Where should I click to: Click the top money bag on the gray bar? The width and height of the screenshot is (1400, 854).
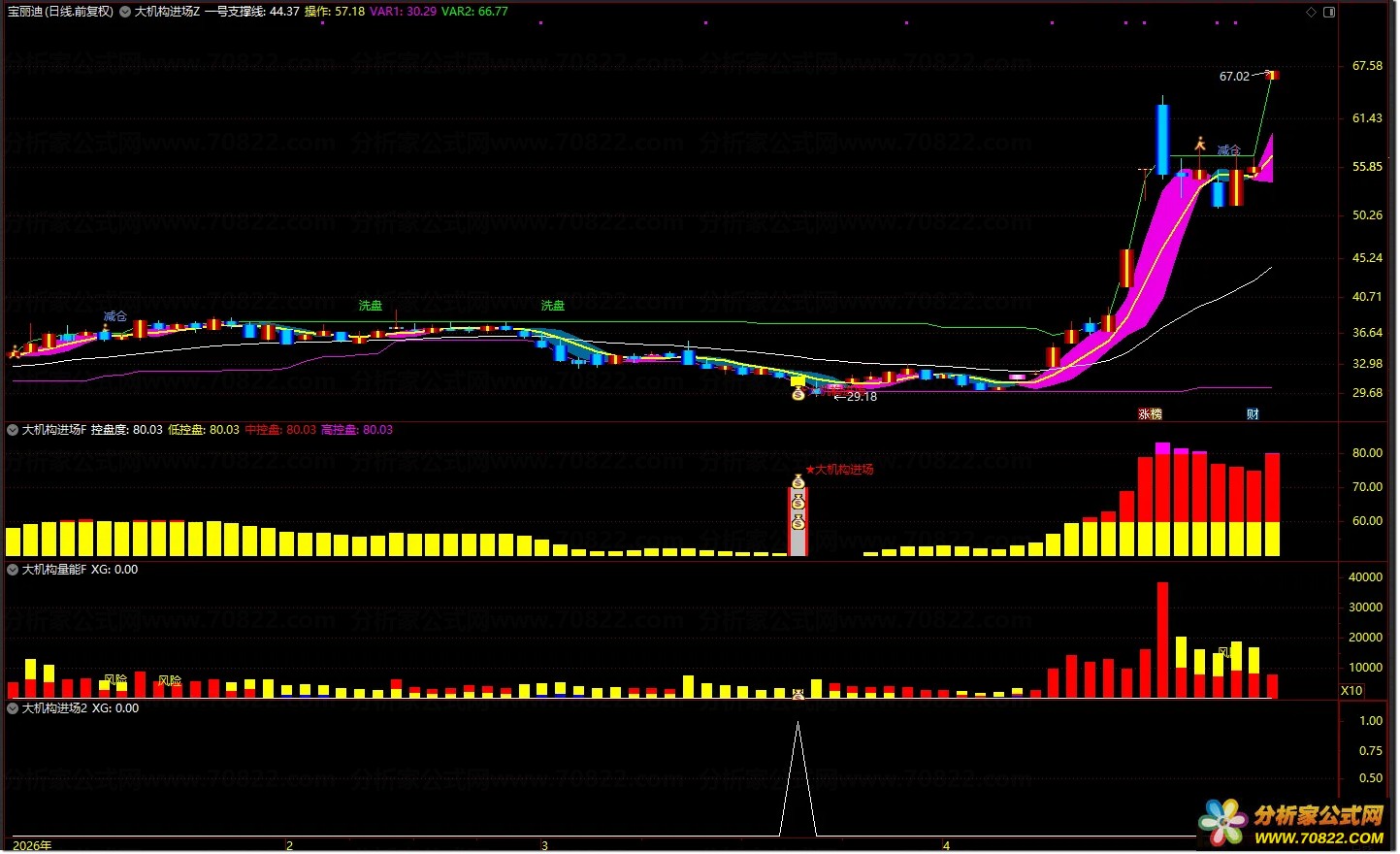click(x=798, y=481)
